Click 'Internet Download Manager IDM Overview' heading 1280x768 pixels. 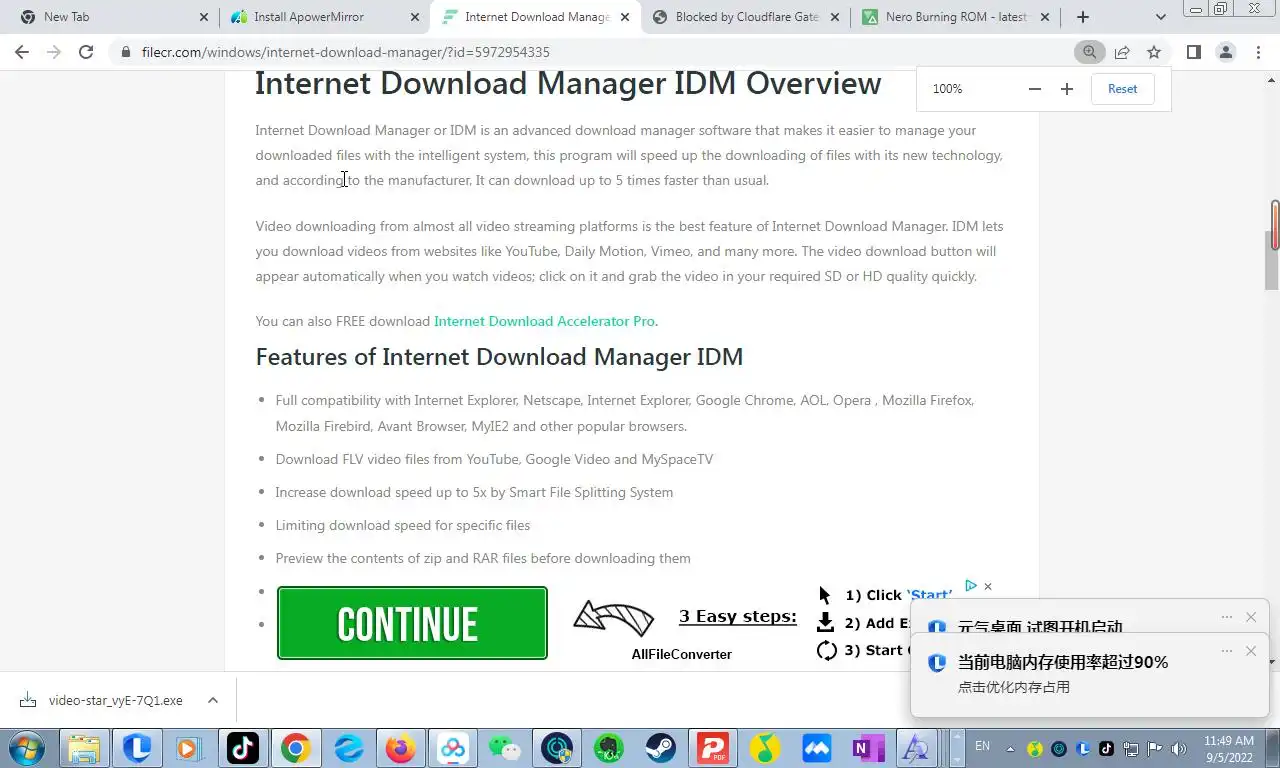tap(568, 83)
